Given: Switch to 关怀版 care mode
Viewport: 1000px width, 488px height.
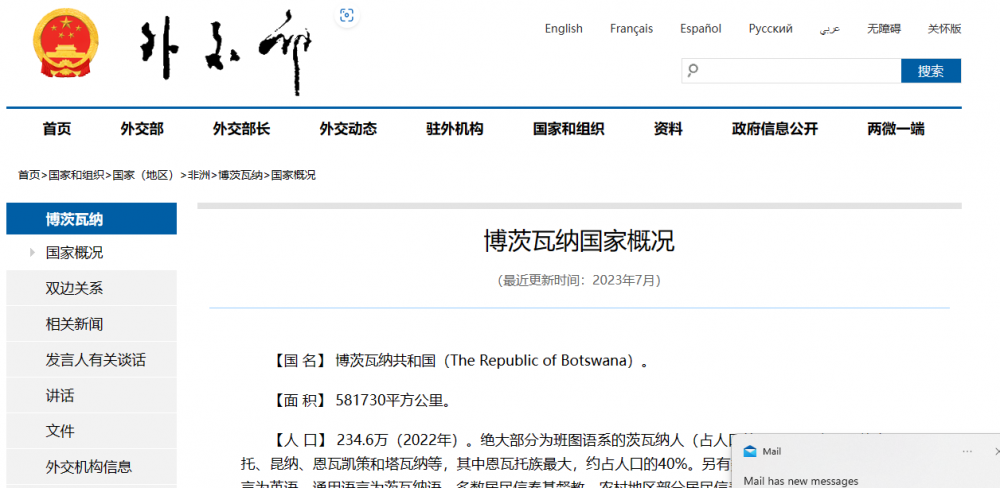Looking at the screenshot, I should pyautogui.click(x=944, y=29).
